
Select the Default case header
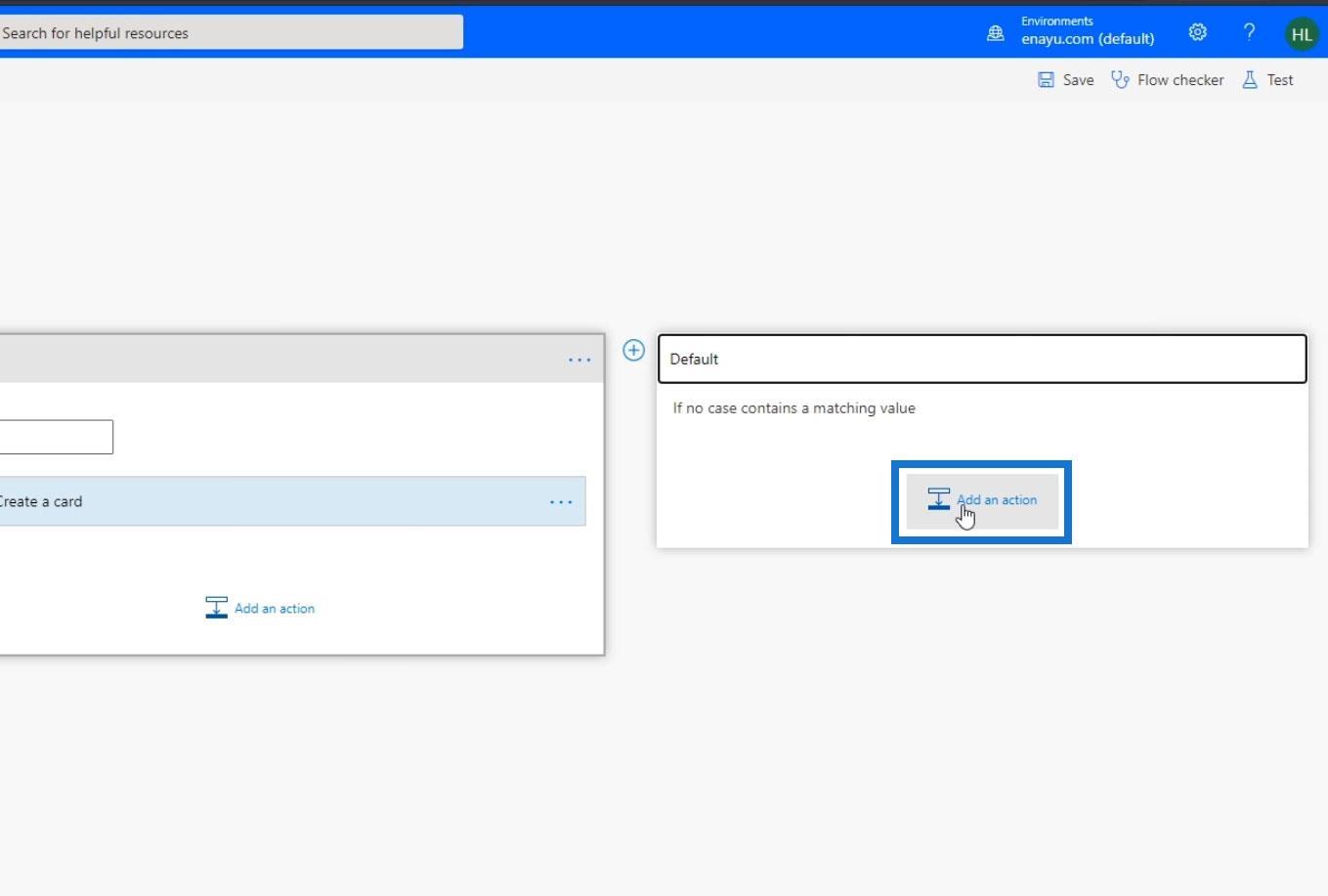point(982,359)
